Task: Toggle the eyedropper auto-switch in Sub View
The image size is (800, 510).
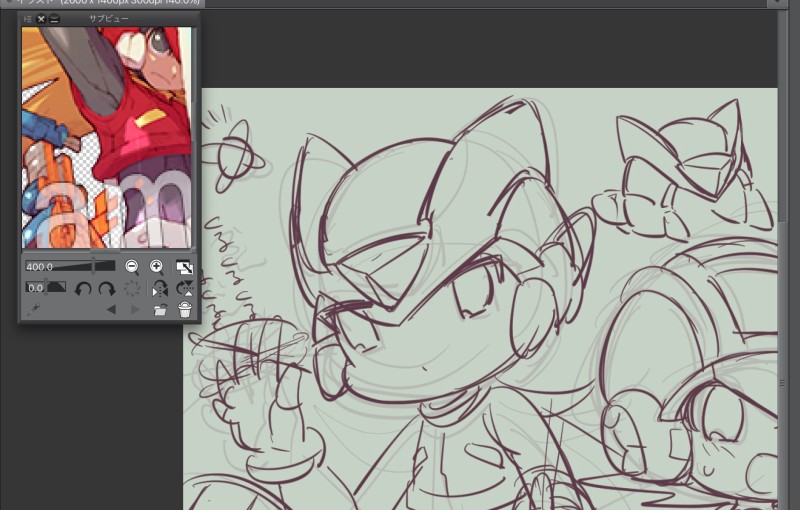Action: click(x=33, y=310)
